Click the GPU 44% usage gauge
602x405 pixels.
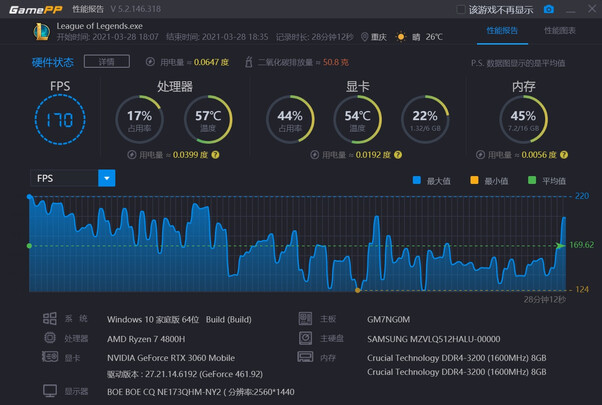point(290,119)
